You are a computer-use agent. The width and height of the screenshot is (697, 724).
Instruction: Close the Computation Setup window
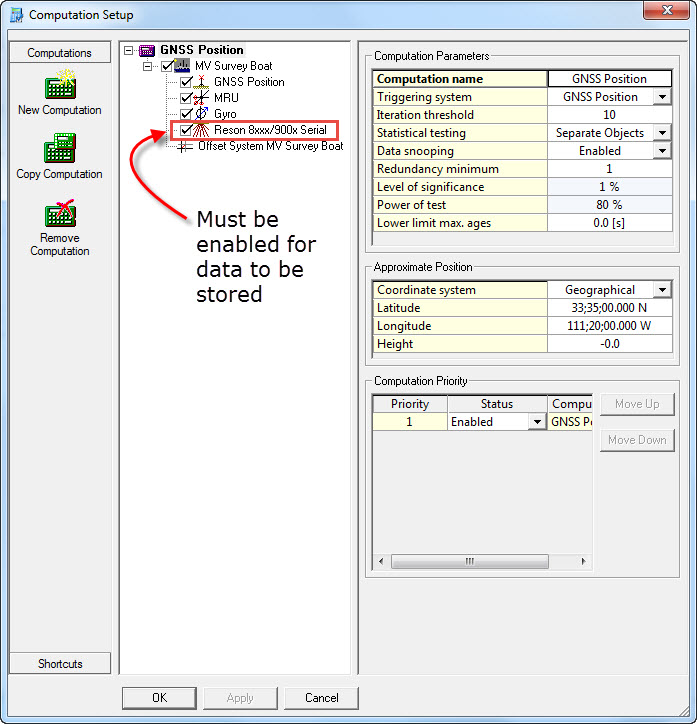(x=666, y=10)
